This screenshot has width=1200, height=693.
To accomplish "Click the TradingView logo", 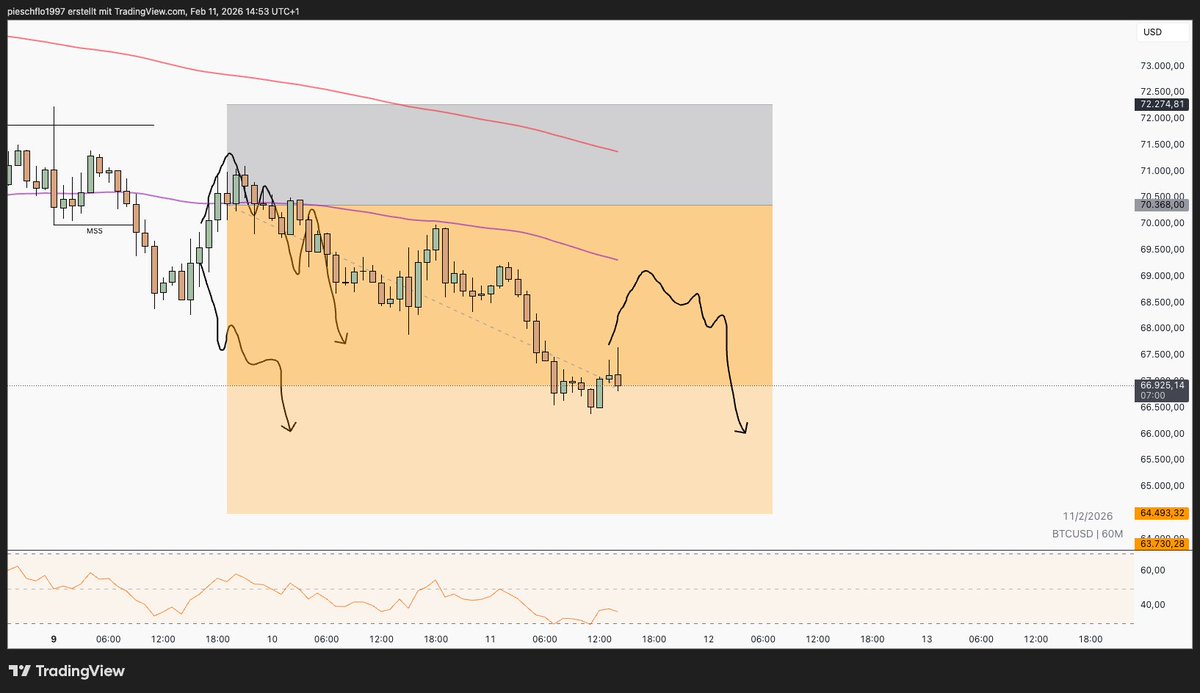I will pos(66,671).
